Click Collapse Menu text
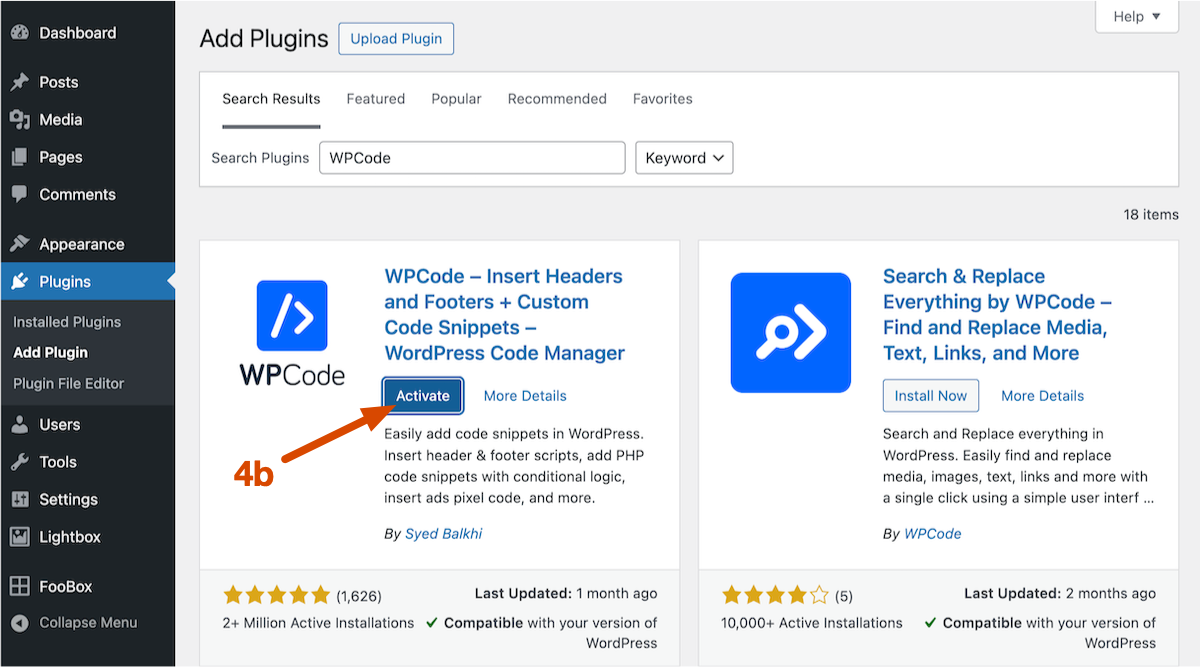 pos(88,622)
